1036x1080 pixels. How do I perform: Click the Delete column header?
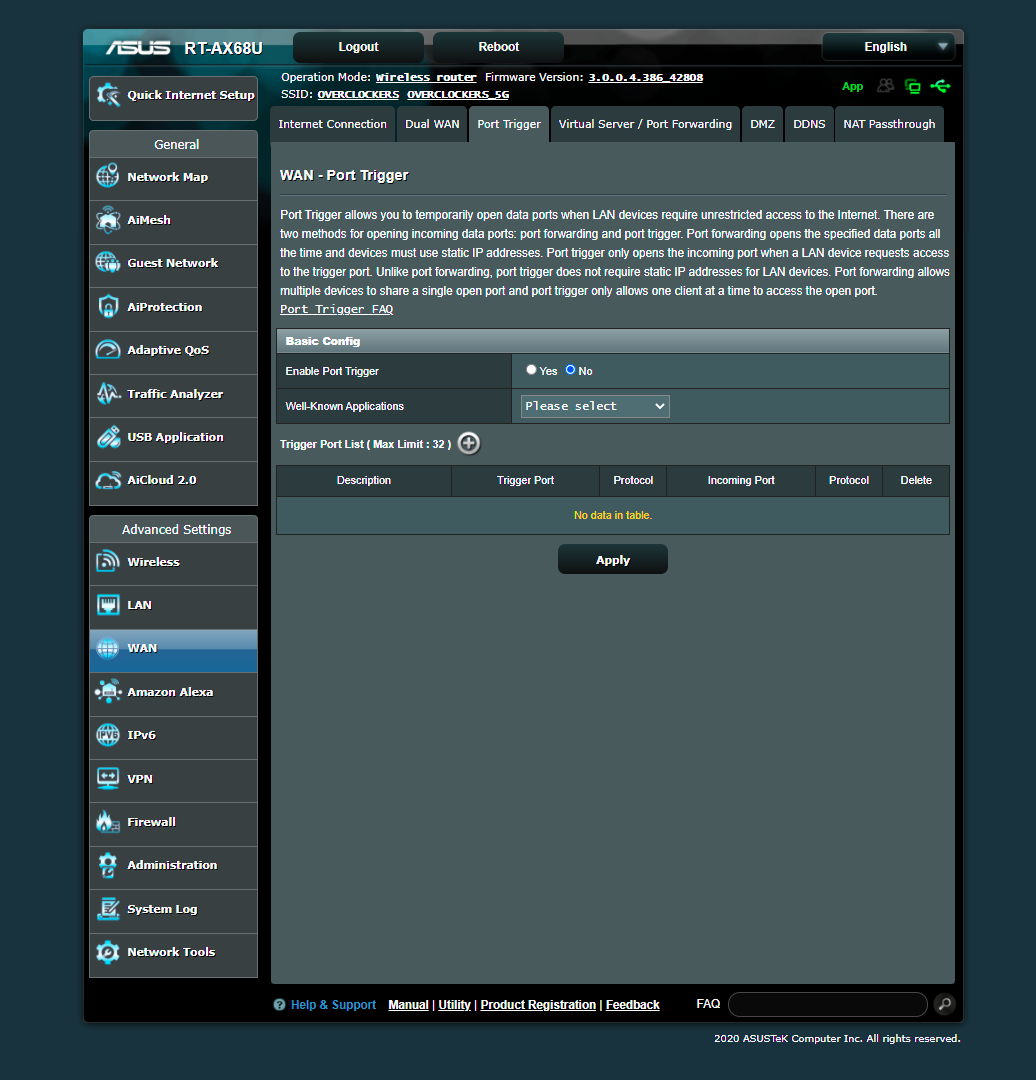916,480
